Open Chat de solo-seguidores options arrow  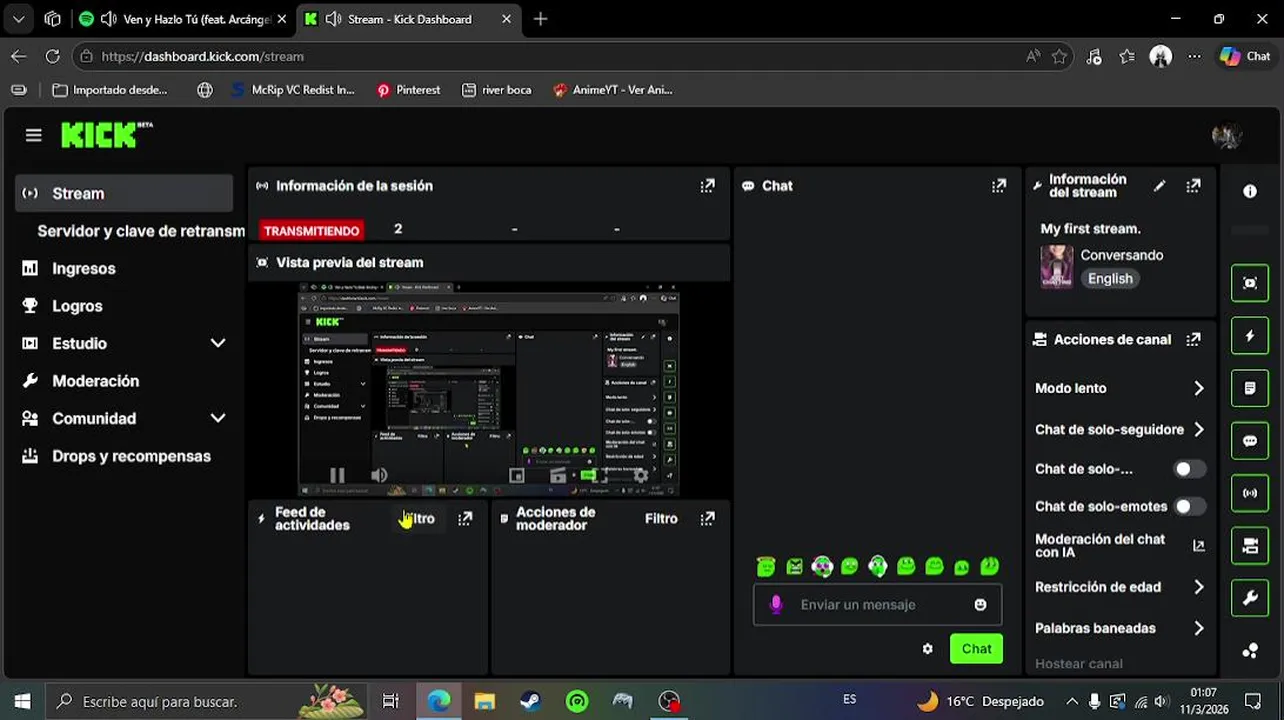pos(1198,430)
